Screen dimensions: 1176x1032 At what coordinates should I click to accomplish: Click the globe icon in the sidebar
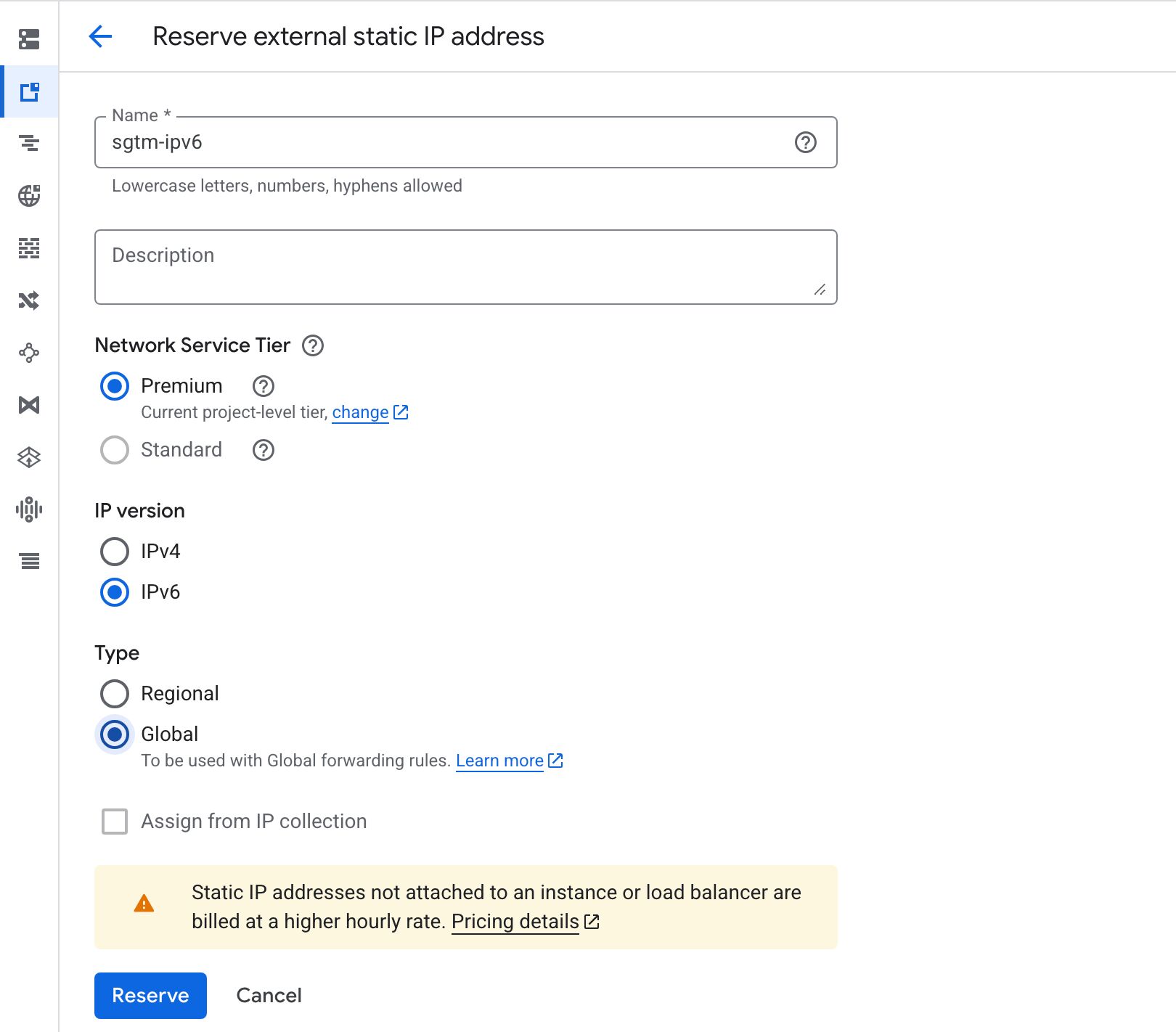click(29, 196)
